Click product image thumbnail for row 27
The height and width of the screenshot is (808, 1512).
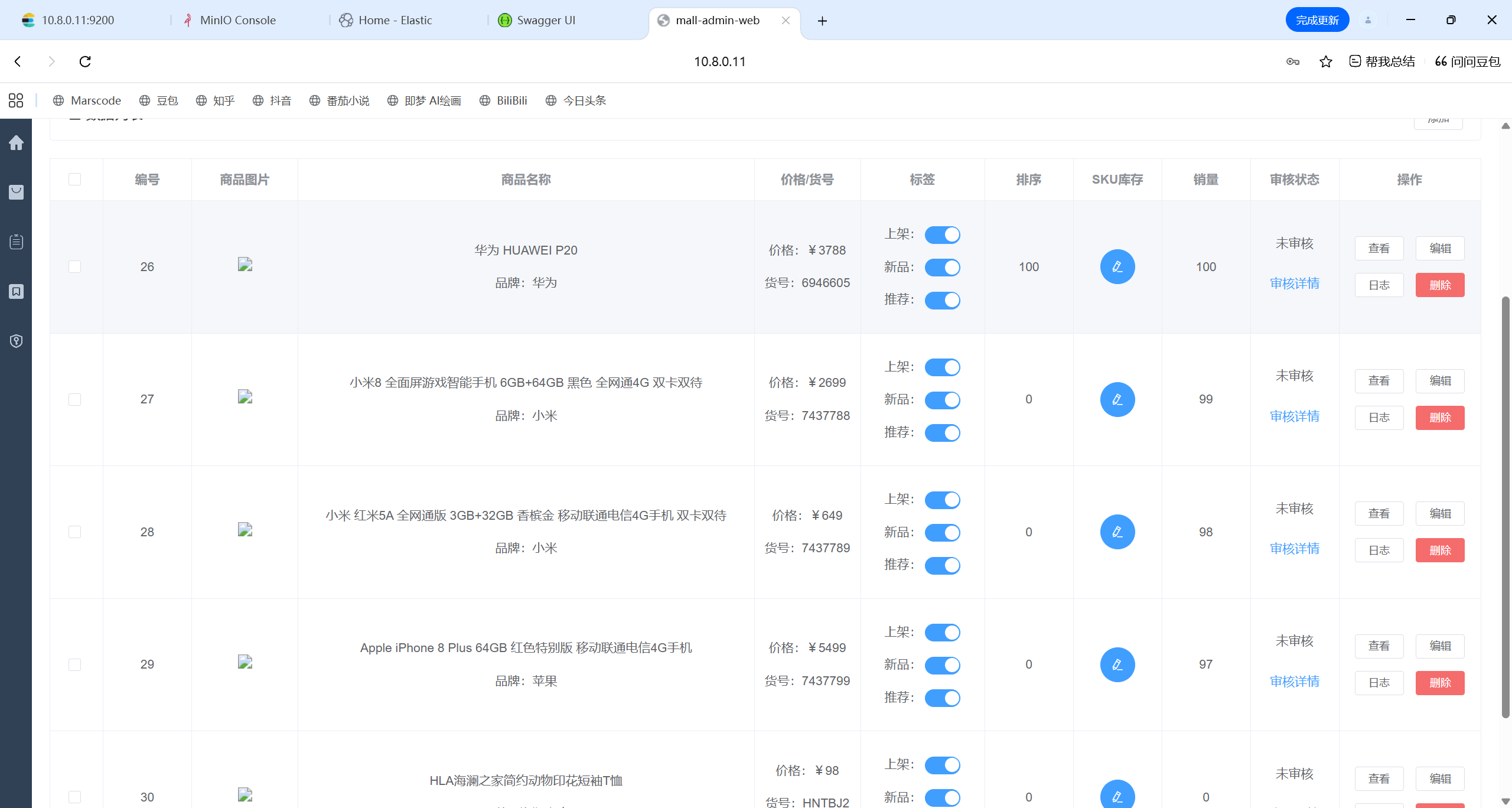tap(245, 396)
